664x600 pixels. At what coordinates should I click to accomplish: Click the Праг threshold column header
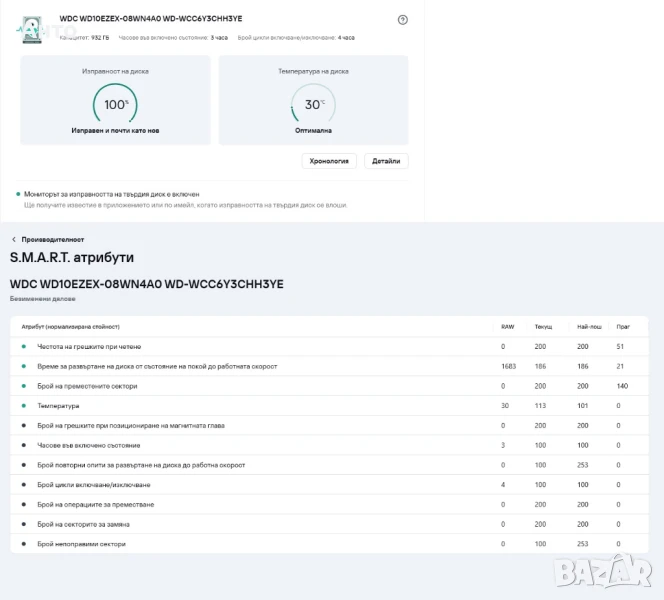[622, 327]
